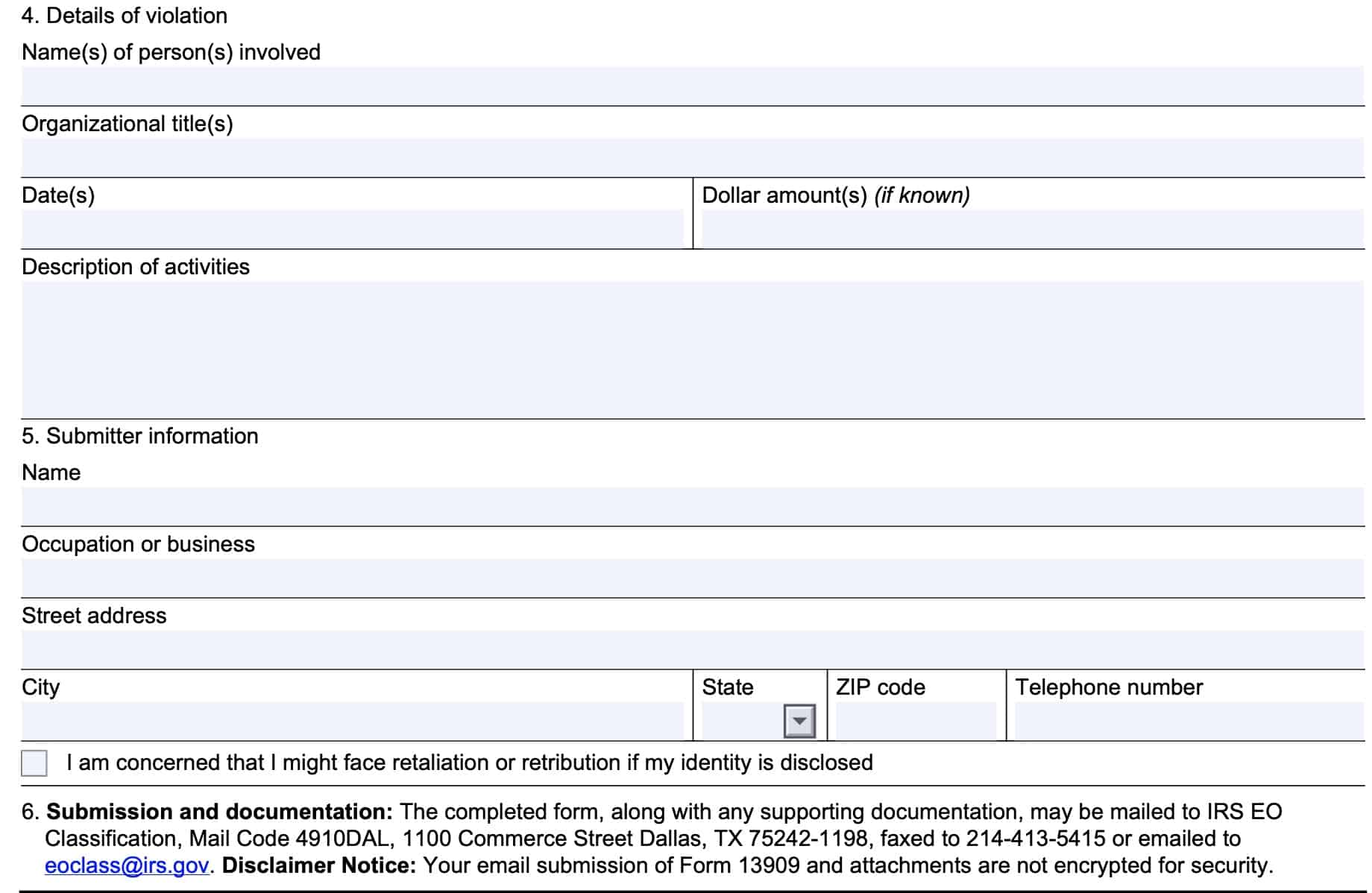Viewport: 1372px width, 893px height.
Task: Open the eoclass@irs.gov email link
Action: point(127,865)
